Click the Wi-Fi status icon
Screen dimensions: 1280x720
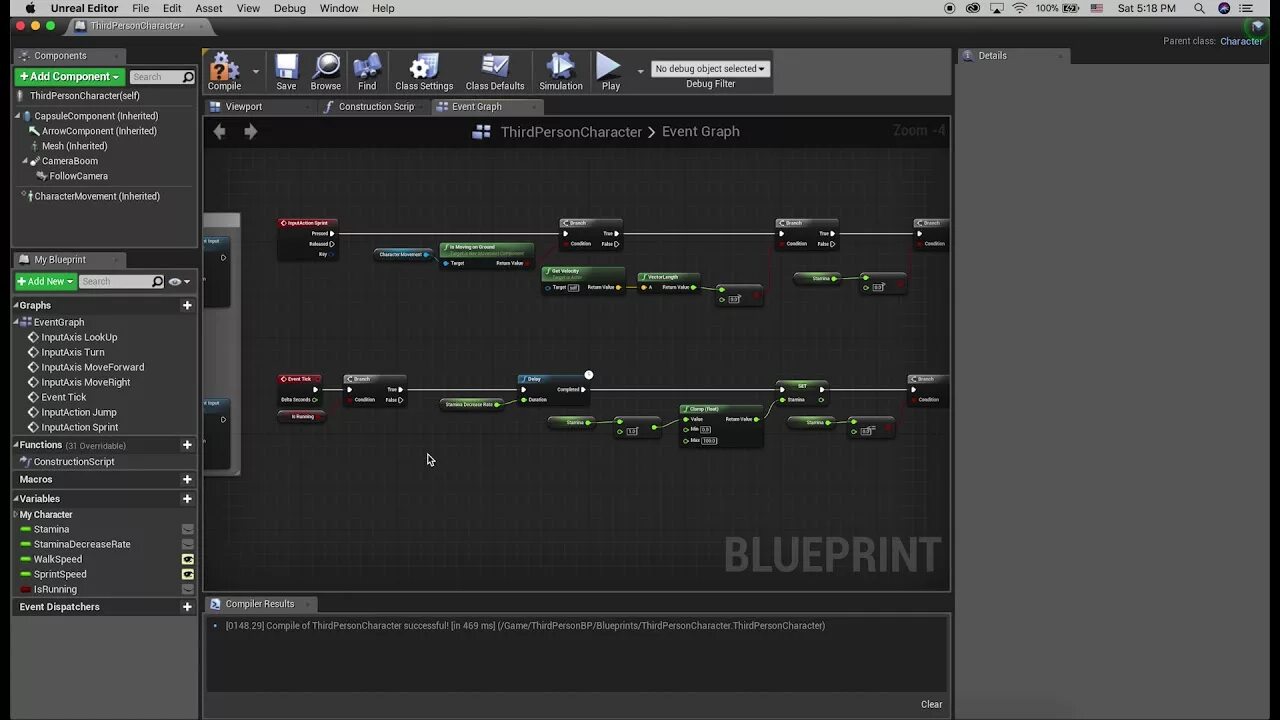pos(1020,8)
